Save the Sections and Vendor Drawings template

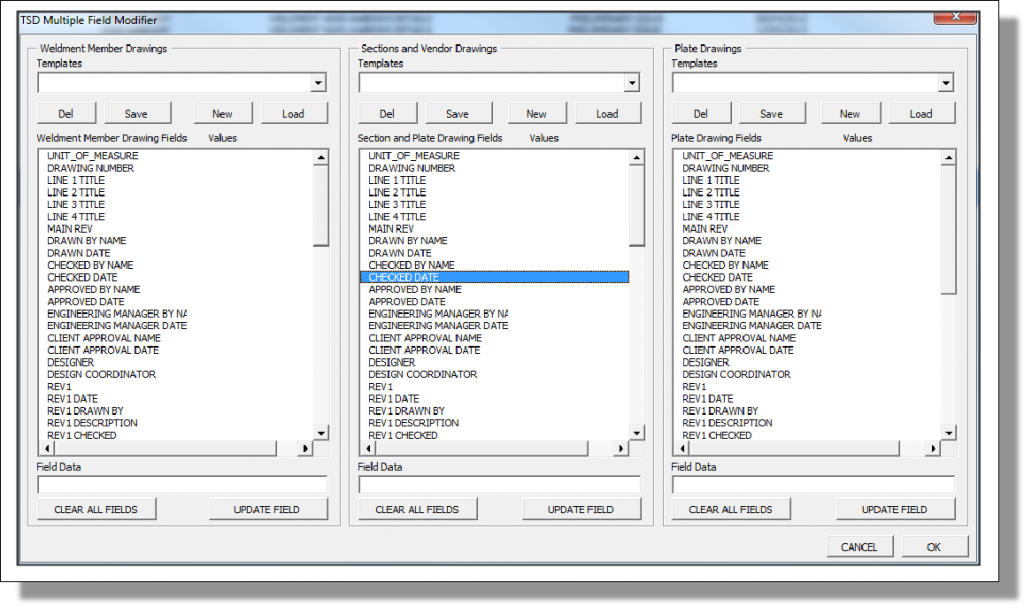coord(458,112)
